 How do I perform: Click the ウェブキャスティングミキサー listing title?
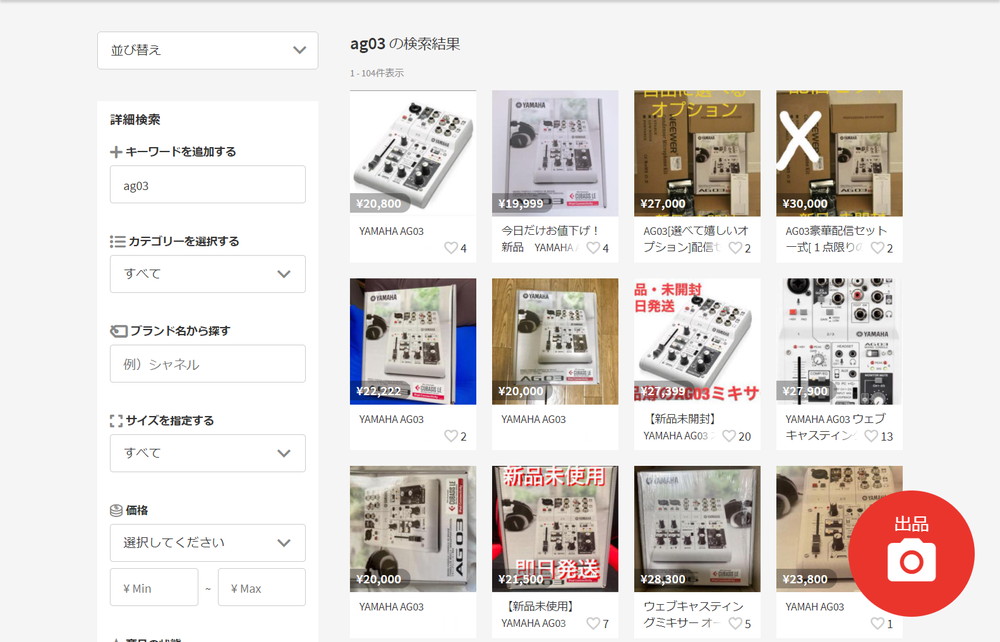(693, 615)
